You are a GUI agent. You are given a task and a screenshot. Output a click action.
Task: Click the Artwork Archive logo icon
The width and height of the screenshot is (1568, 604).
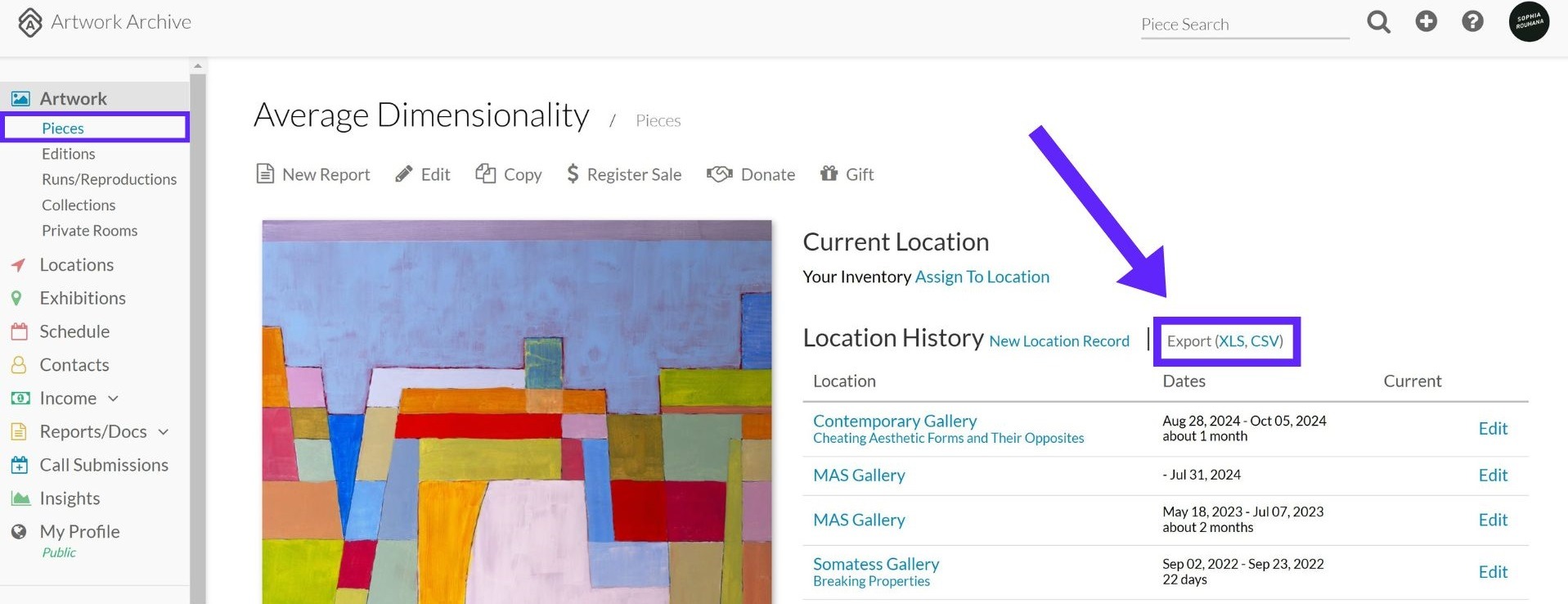(x=30, y=23)
